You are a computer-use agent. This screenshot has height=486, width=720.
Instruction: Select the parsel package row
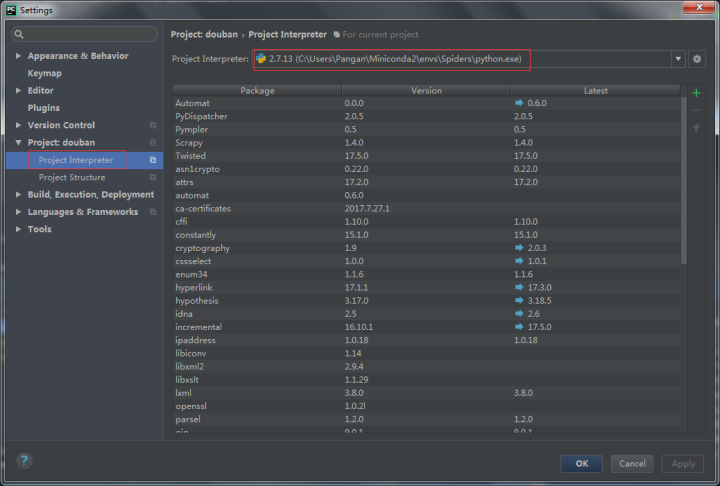427,419
